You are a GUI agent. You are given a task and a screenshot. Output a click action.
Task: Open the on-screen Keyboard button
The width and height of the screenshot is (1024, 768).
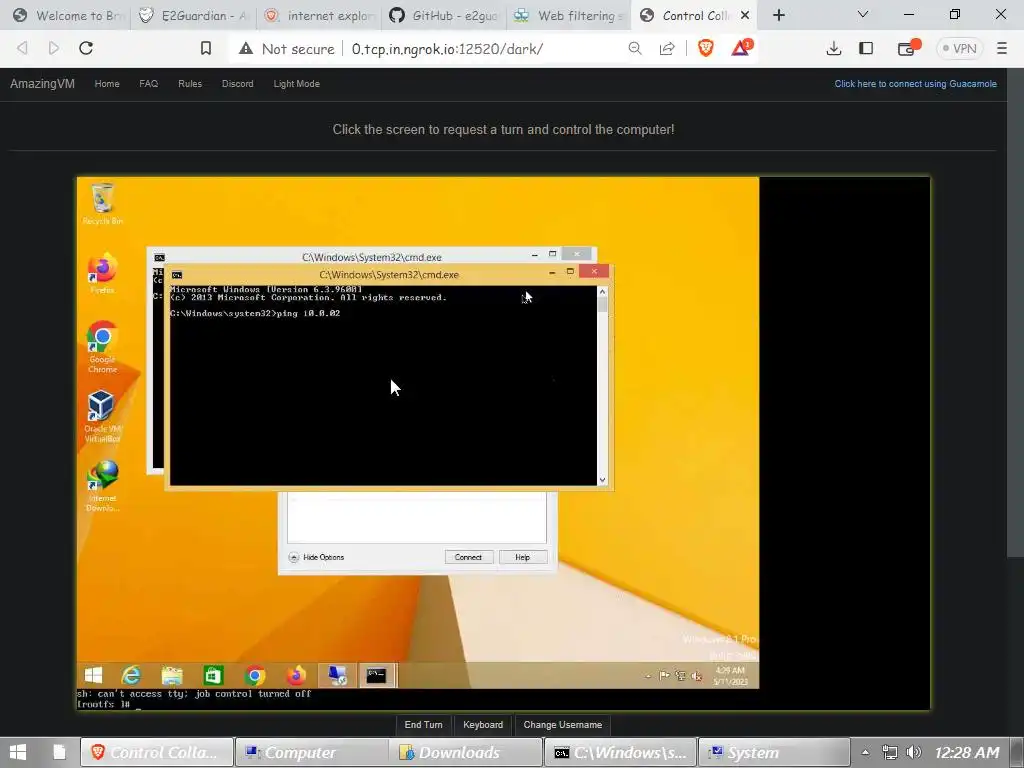point(483,725)
